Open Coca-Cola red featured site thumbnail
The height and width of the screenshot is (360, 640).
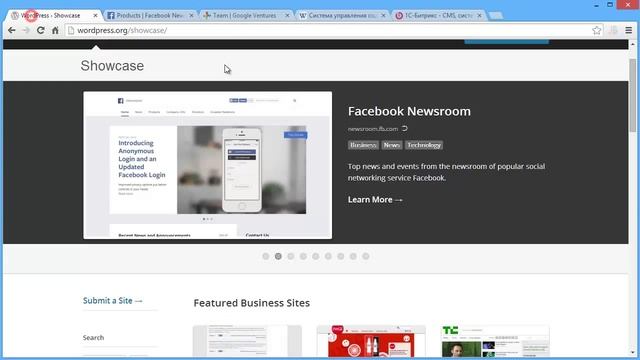371,341
